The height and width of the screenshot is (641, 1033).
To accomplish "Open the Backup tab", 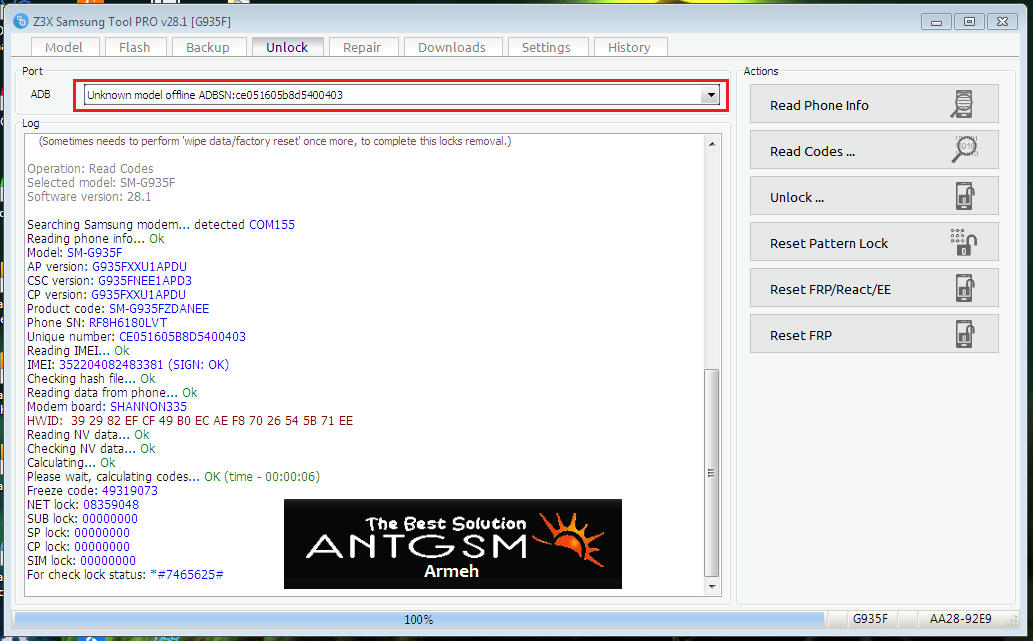I will 208,47.
